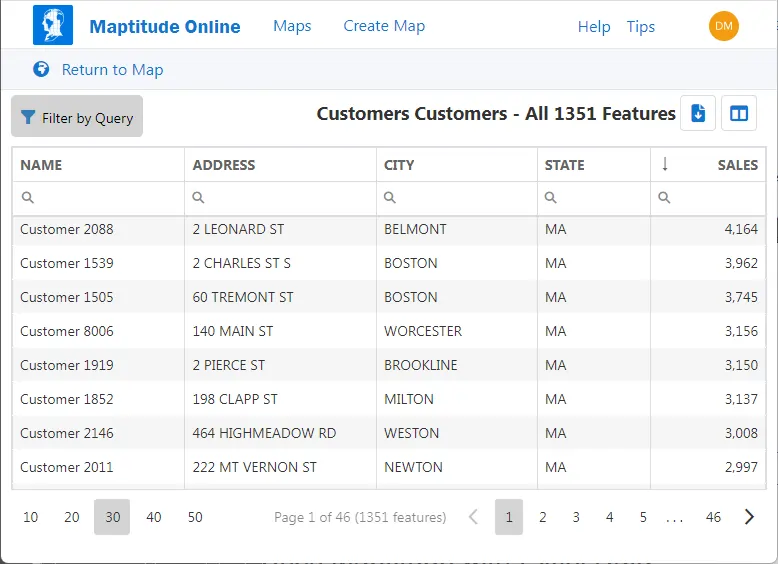The image size is (778, 564).
Task: Click the DM user avatar
Action: click(723, 26)
